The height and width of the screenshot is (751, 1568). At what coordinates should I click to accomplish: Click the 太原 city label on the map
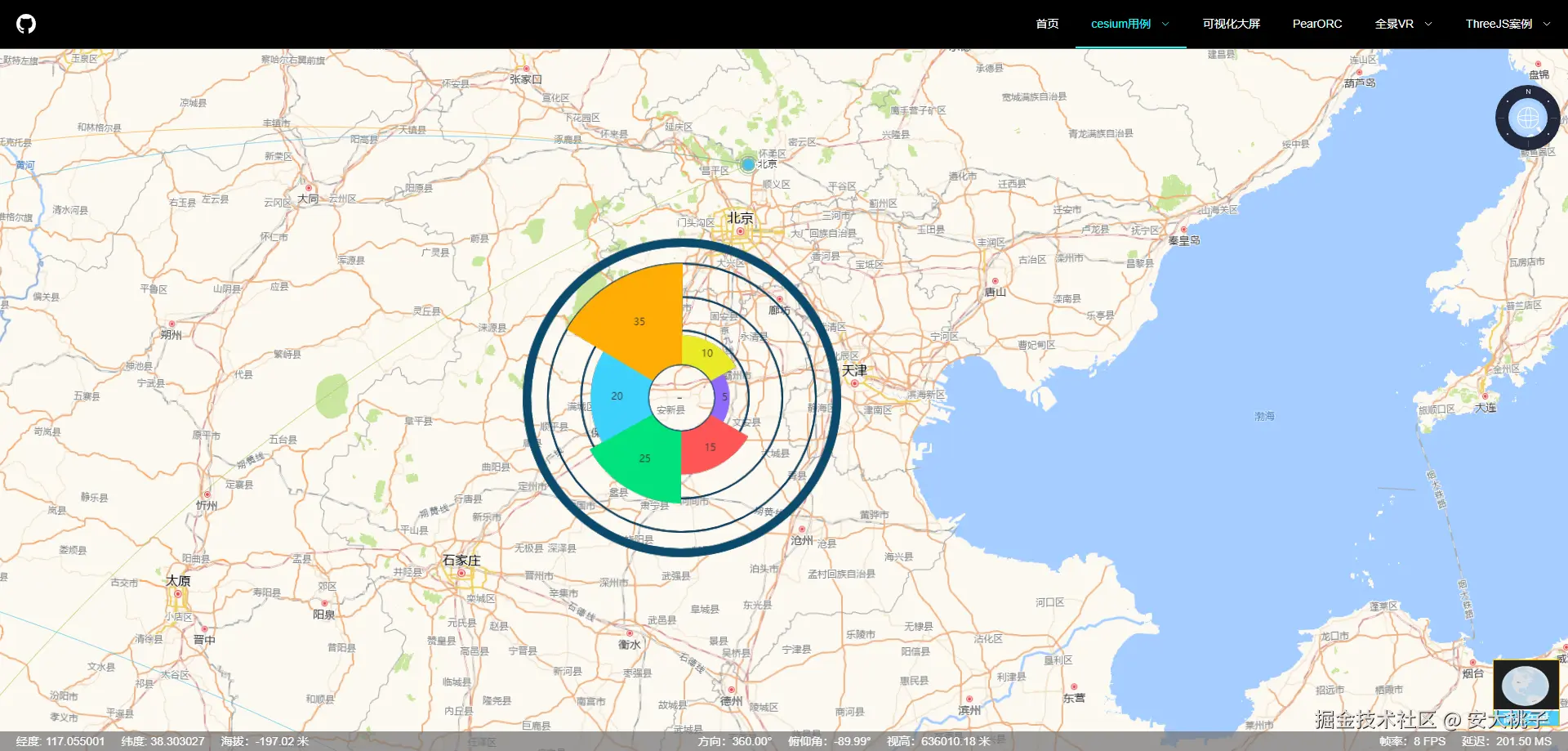[178, 580]
